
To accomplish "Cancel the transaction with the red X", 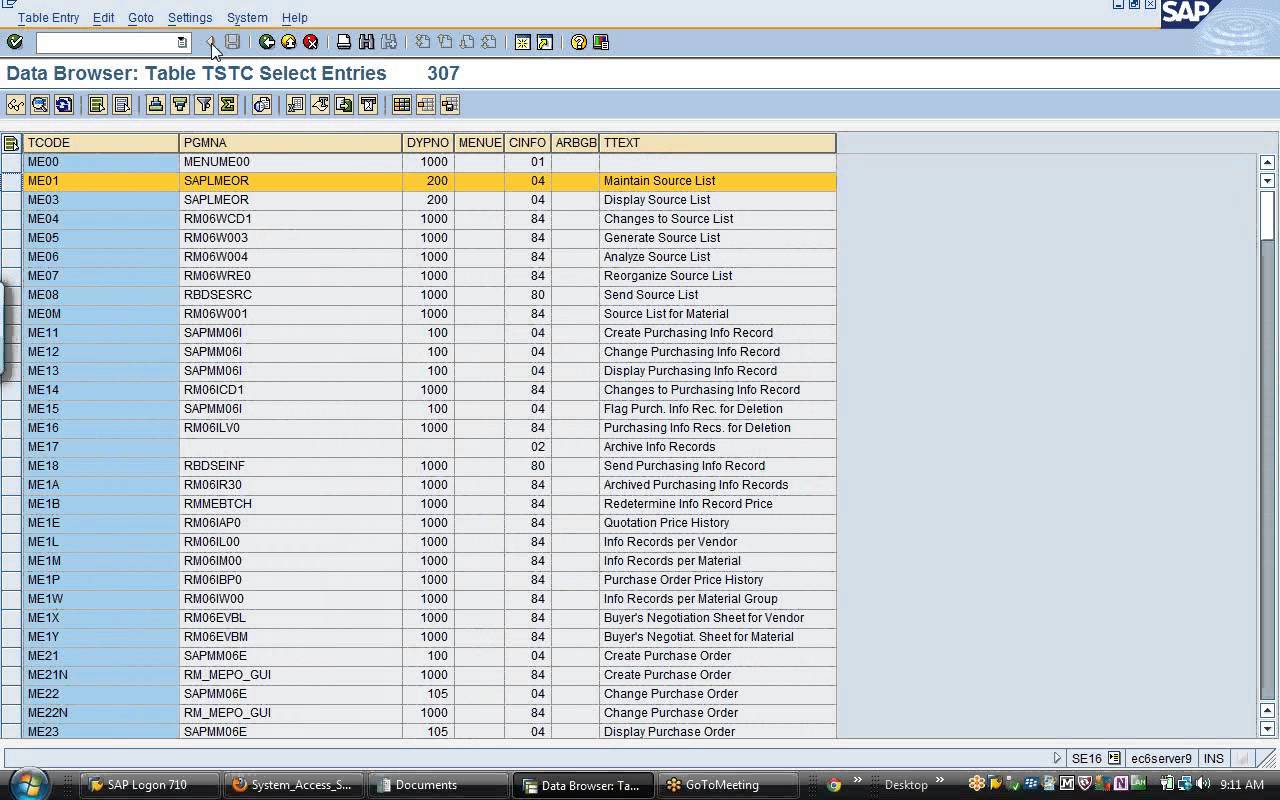I will (x=309, y=42).
